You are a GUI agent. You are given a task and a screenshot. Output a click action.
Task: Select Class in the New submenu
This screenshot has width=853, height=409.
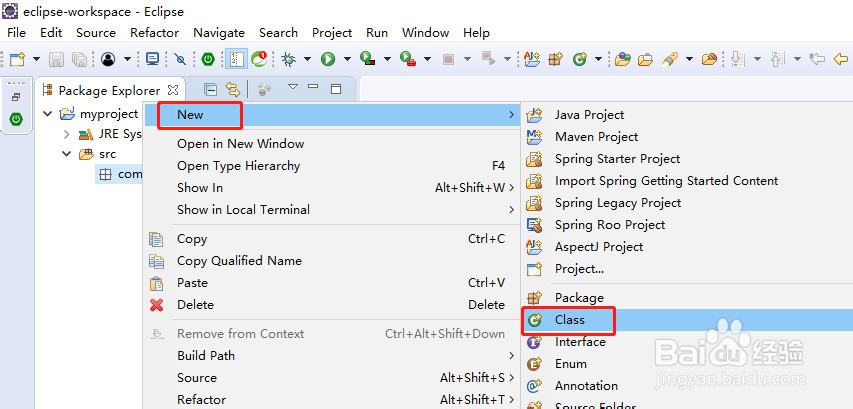[x=687, y=320]
